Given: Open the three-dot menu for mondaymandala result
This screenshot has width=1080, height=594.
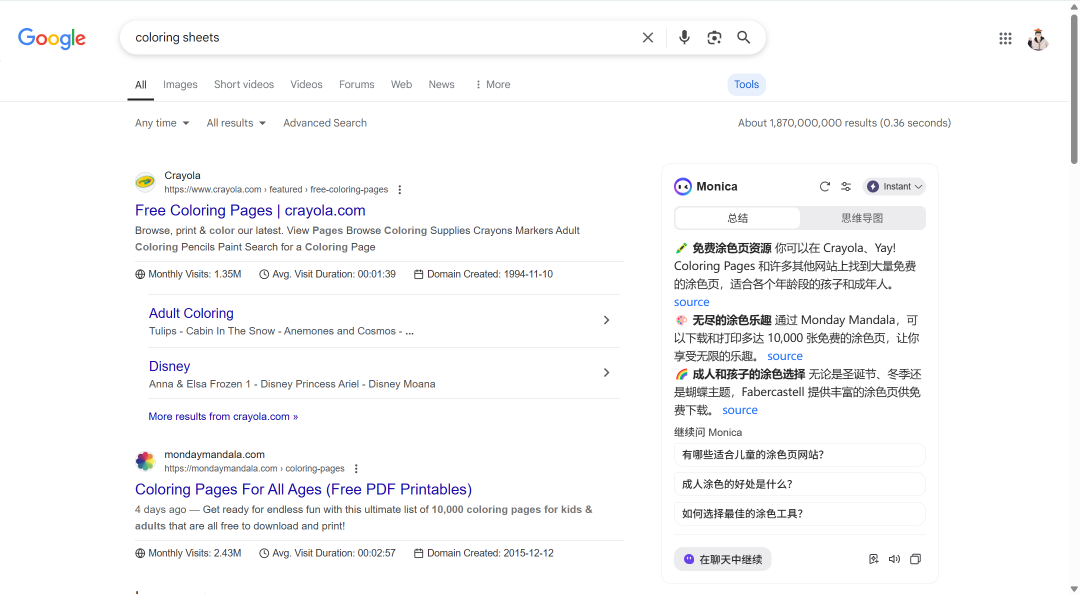Looking at the screenshot, I should (x=356, y=469).
